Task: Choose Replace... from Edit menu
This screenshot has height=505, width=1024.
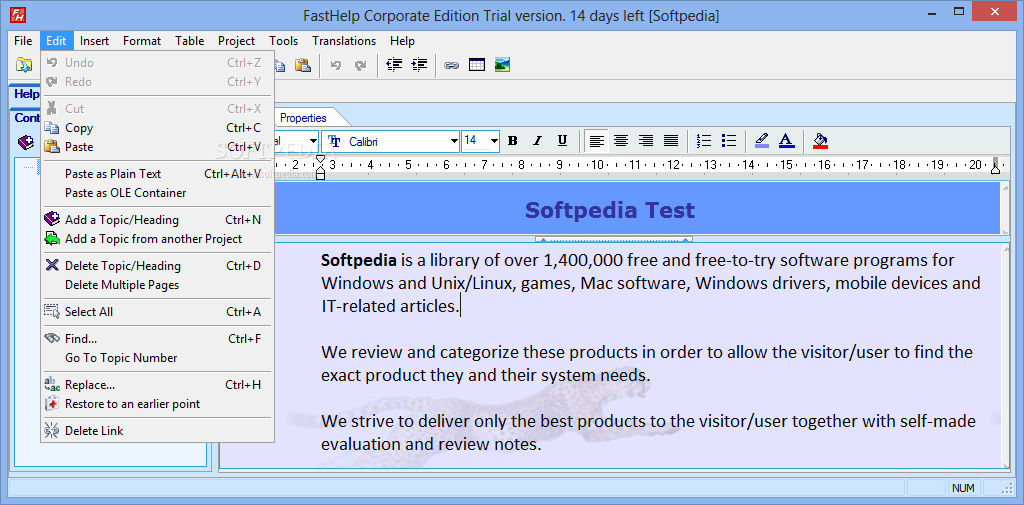Action: (157, 385)
